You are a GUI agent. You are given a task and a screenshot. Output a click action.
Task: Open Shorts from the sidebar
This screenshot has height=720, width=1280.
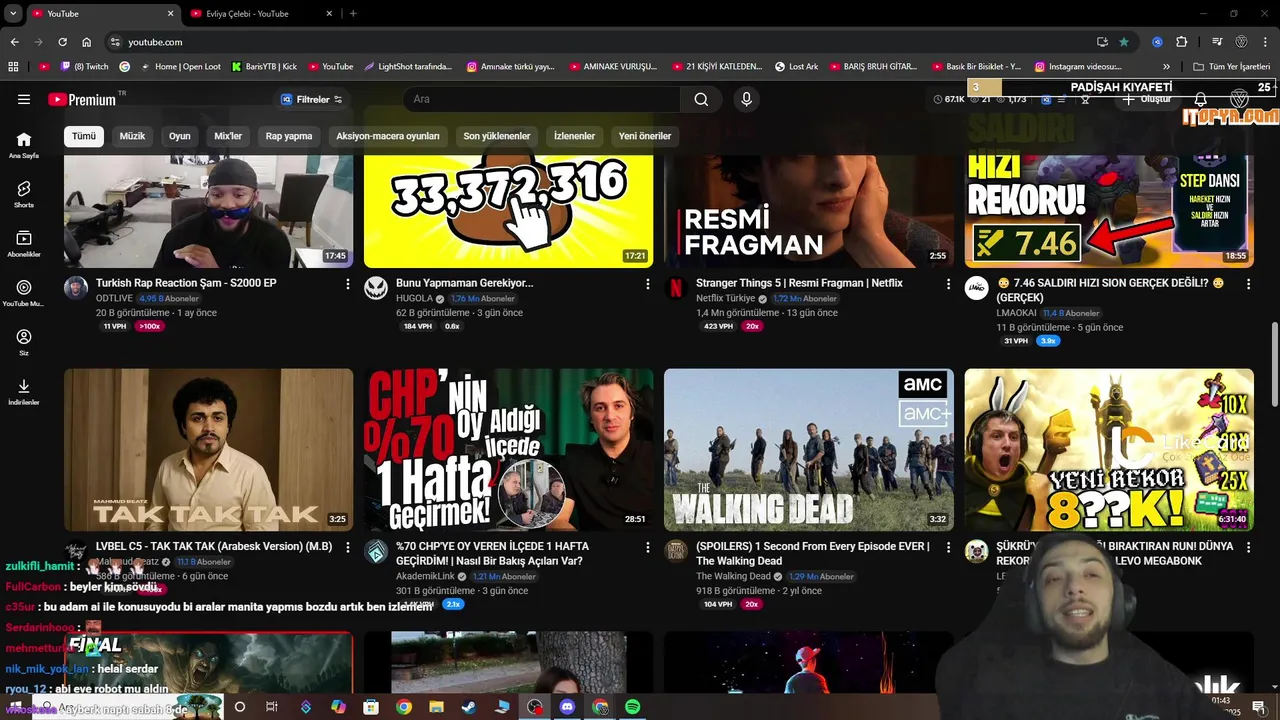click(24, 194)
